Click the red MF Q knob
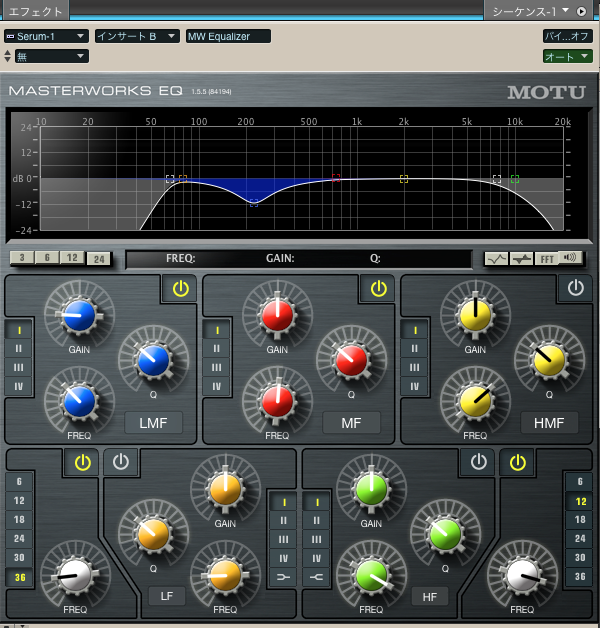Image resolution: width=600 pixels, height=628 pixels. click(351, 361)
